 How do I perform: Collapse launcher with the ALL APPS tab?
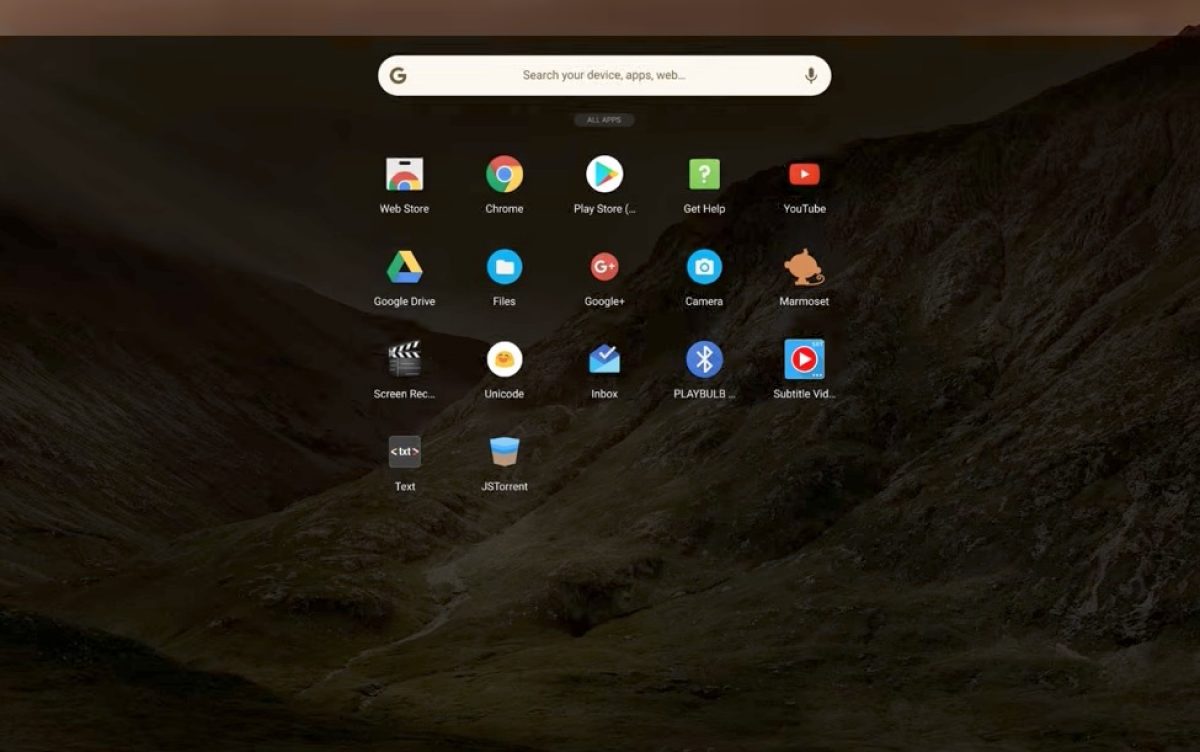click(603, 119)
